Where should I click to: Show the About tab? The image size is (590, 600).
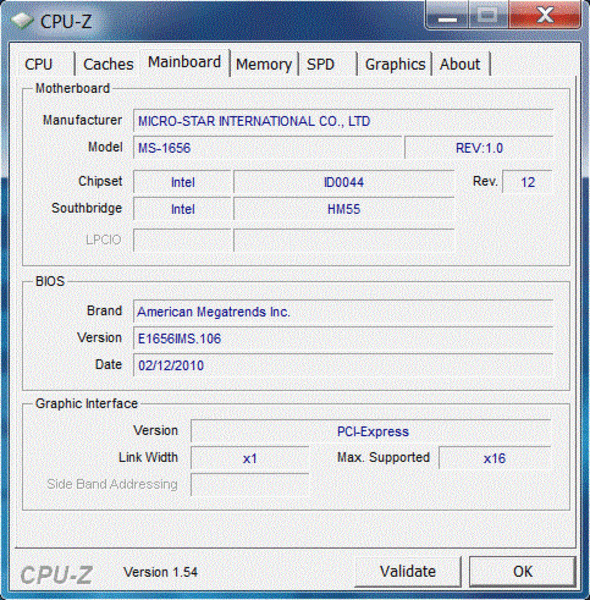[460, 64]
